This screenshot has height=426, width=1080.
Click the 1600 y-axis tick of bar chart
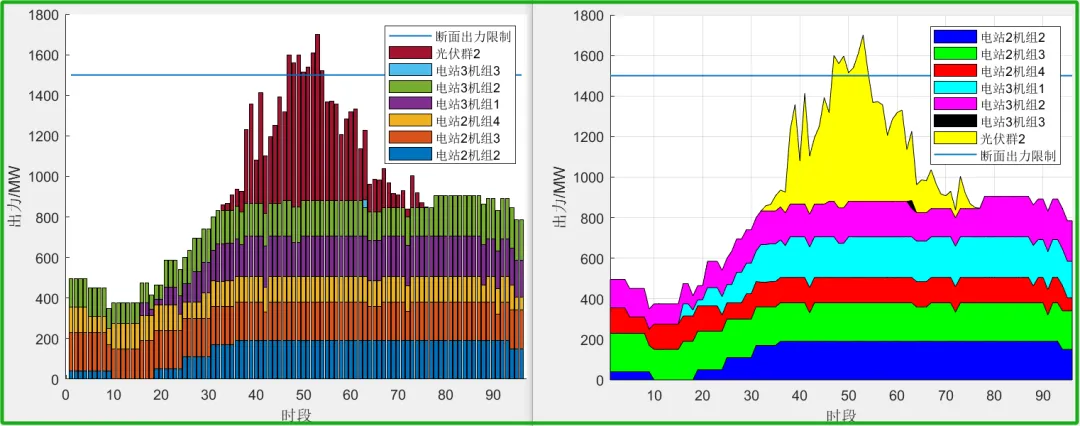(45, 56)
